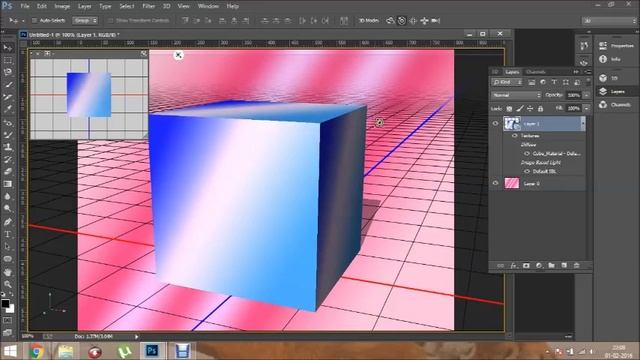Click the Lock all padlock icon
Viewport: 640px width, 360px height.
540,109
